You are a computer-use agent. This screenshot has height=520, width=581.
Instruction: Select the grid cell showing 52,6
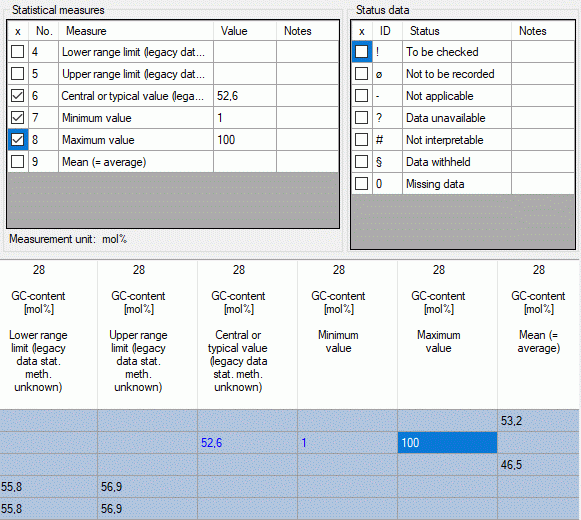pos(247,443)
